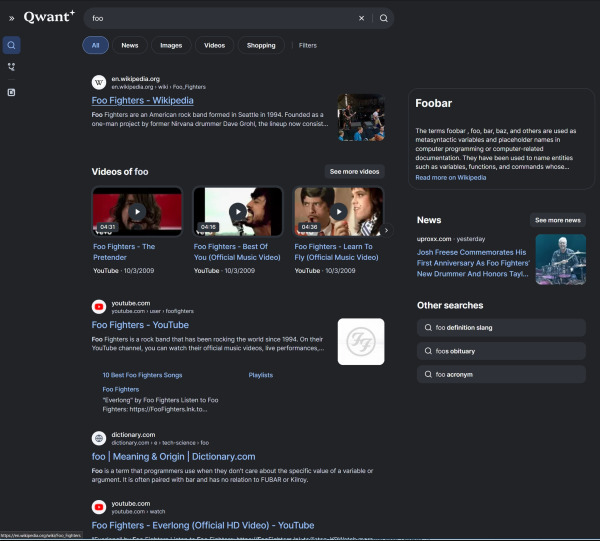600x541 pixels.
Task: Switch to the Shopping tab
Action: [x=261, y=45]
